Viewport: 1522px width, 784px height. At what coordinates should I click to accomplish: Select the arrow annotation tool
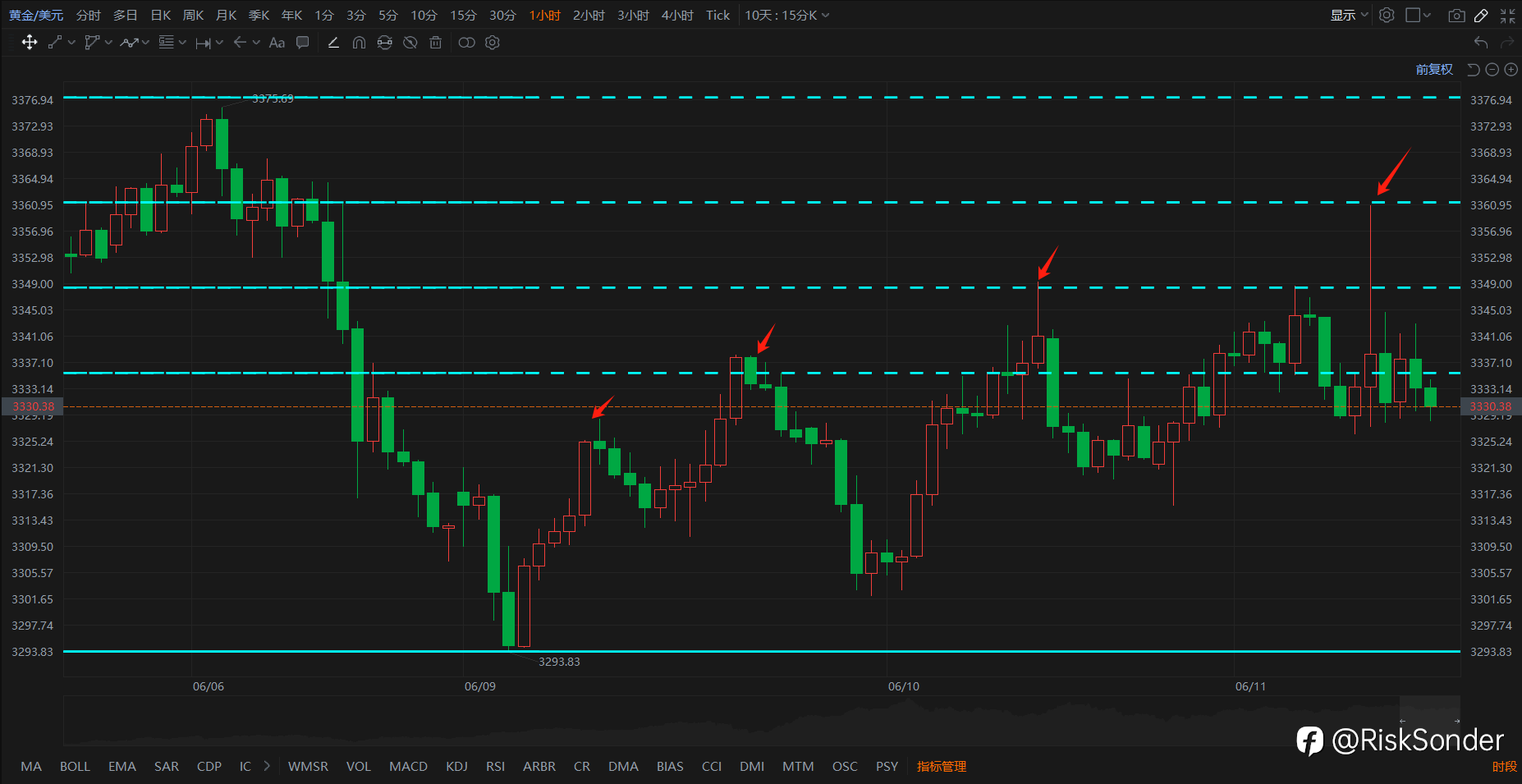click(x=240, y=43)
